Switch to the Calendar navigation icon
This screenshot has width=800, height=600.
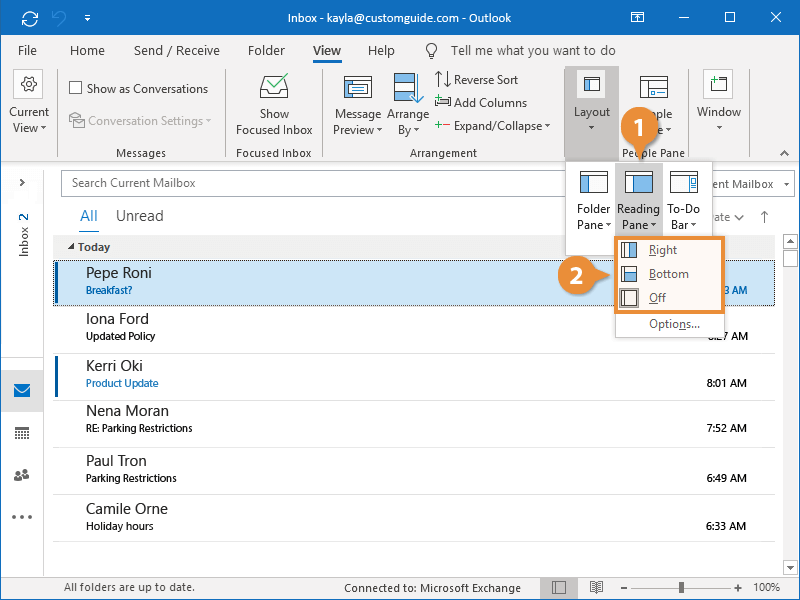22,433
